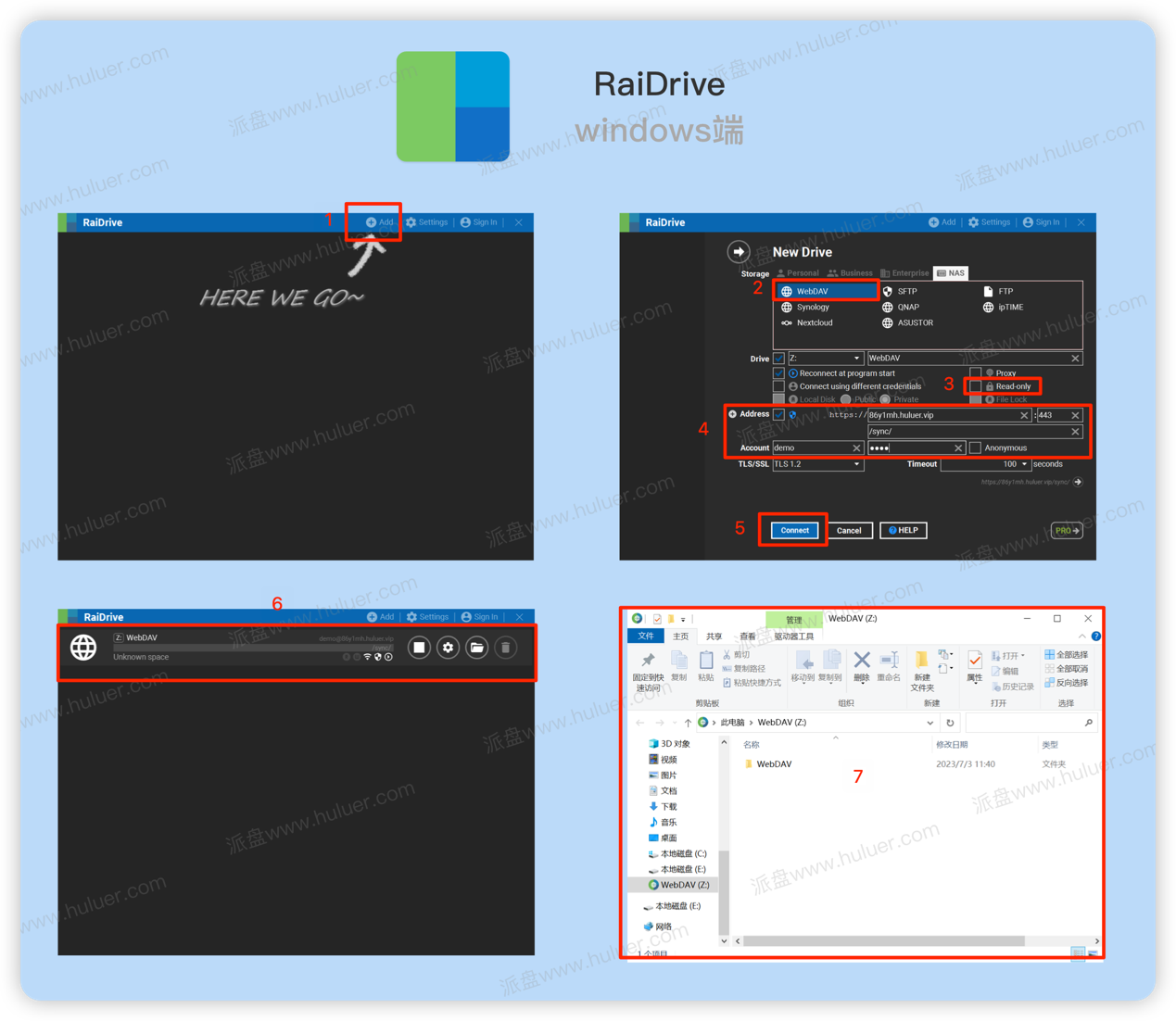Stop the Z: WebDAV drive connection

pos(419,648)
